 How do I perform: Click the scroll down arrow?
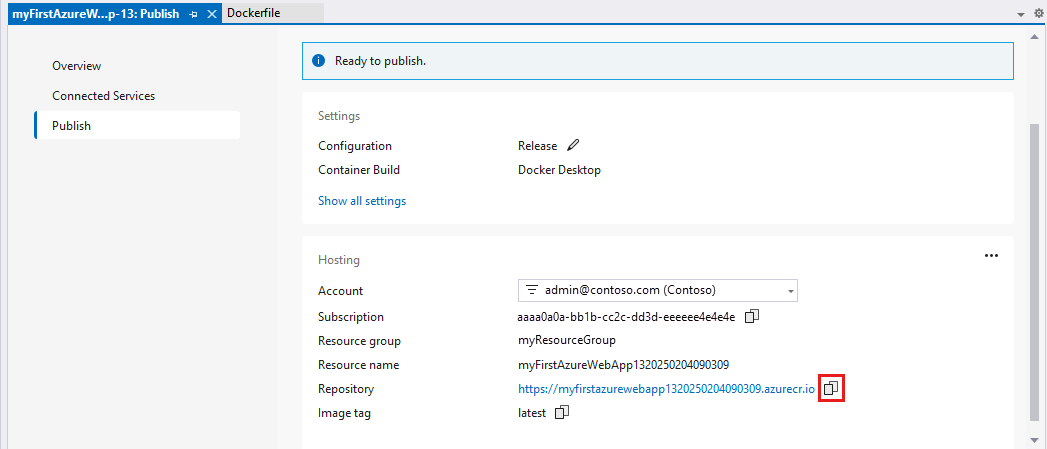click(1037, 440)
